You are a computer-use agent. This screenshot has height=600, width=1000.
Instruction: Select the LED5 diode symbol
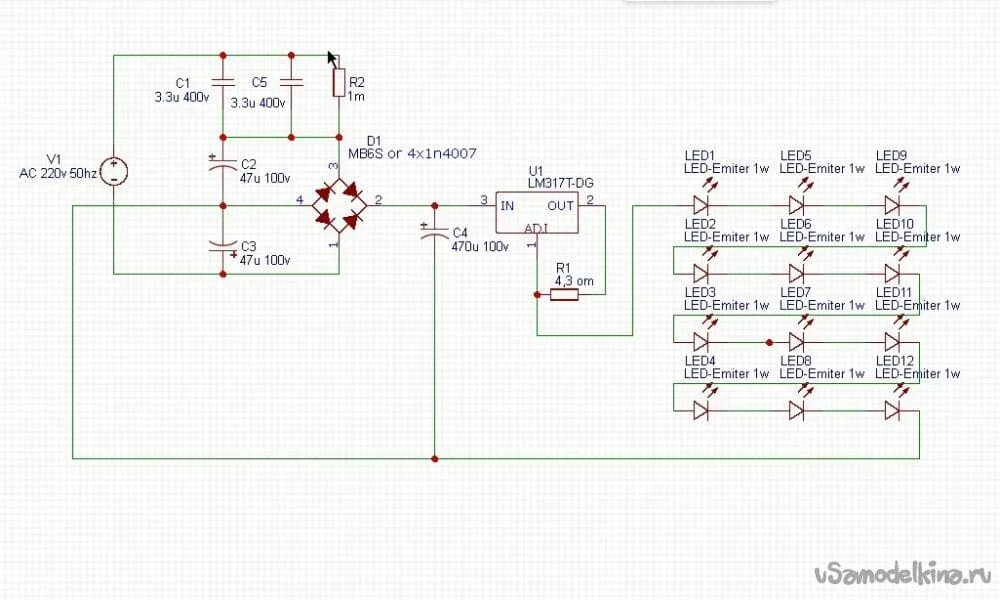pyautogui.click(x=797, y=205)
